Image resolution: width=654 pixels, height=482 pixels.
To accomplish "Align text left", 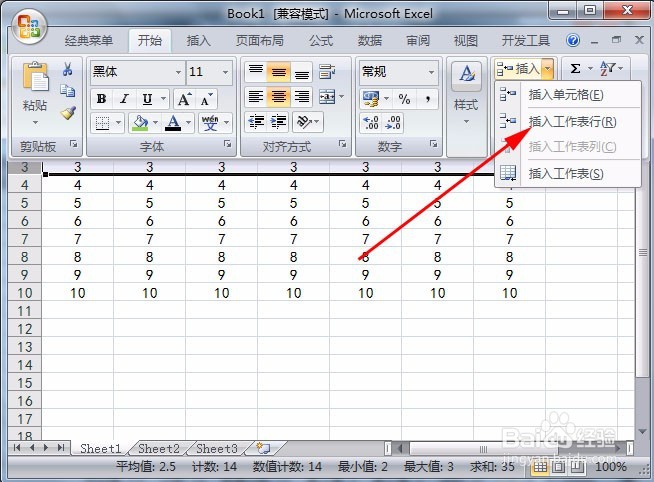I will point(256,97).
